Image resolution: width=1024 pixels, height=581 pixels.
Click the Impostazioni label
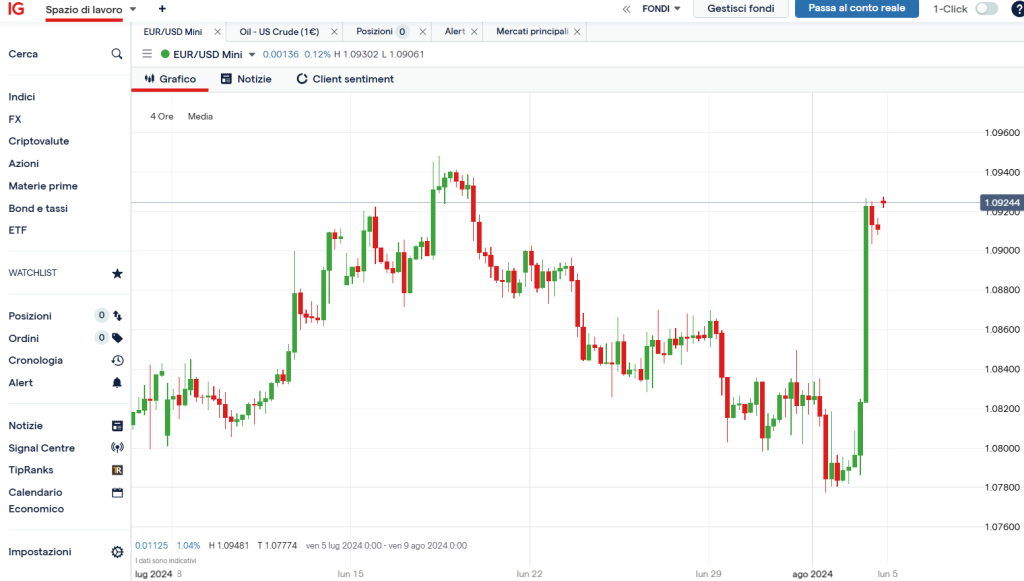click(x=40, y=552)
